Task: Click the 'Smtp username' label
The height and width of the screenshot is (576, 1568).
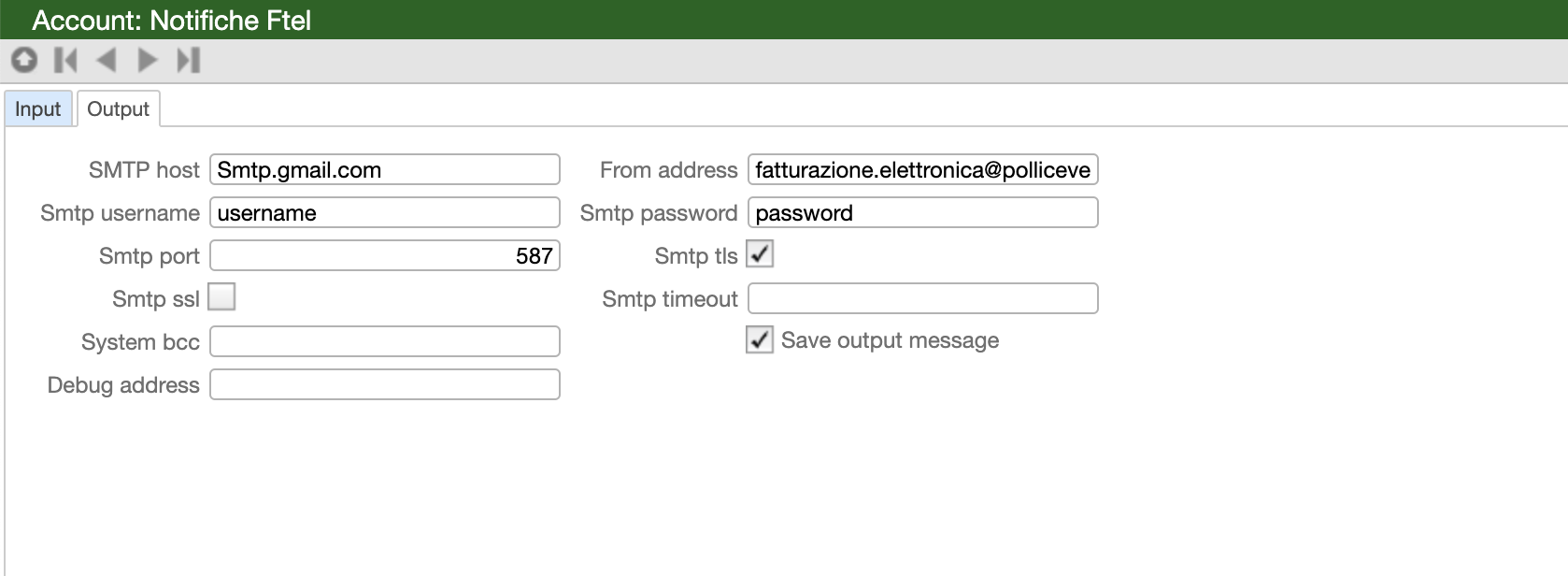Action: [120, 213]
